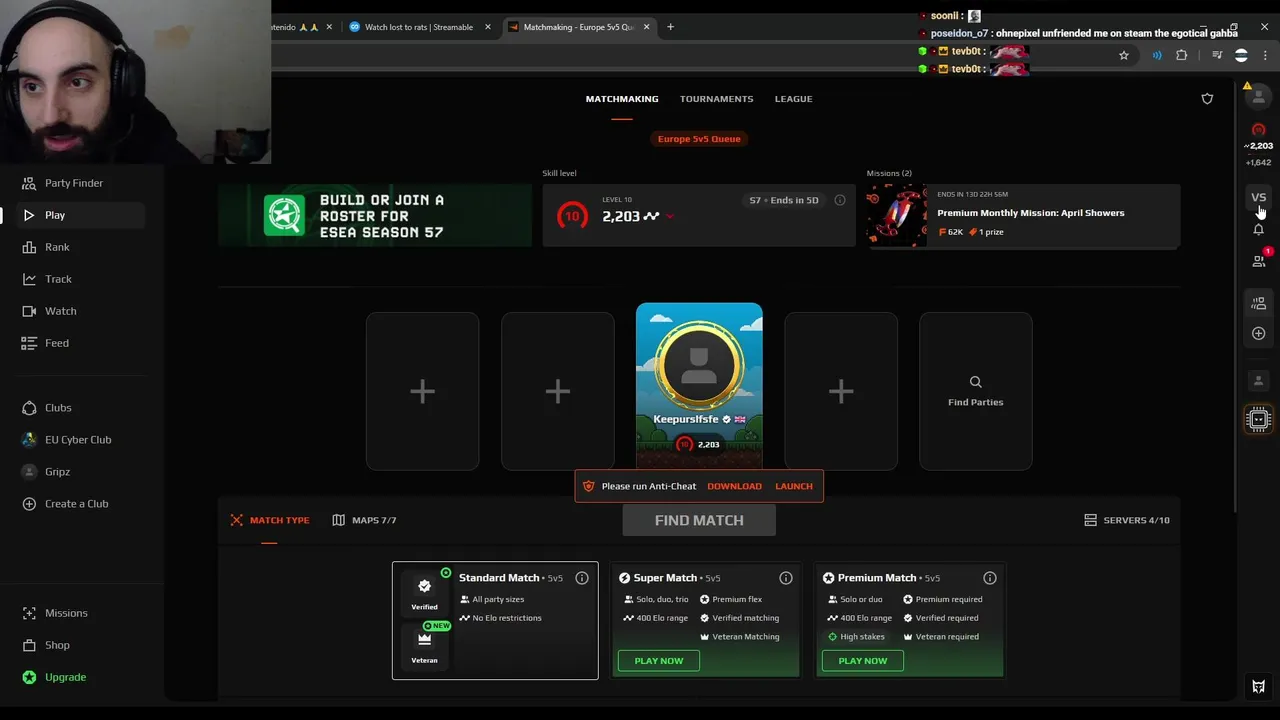1280x720 pixels.
Task: Click the Find Match button
Action: (699, 520)
